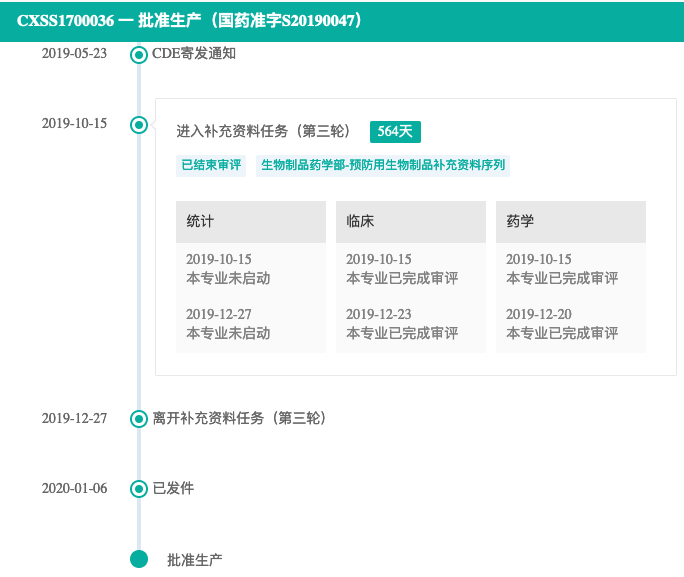684x577 pixels.
Task: Click the 生物制品药学部-预防用生物制品补充资料序列 tag
Action: point(383,166)
